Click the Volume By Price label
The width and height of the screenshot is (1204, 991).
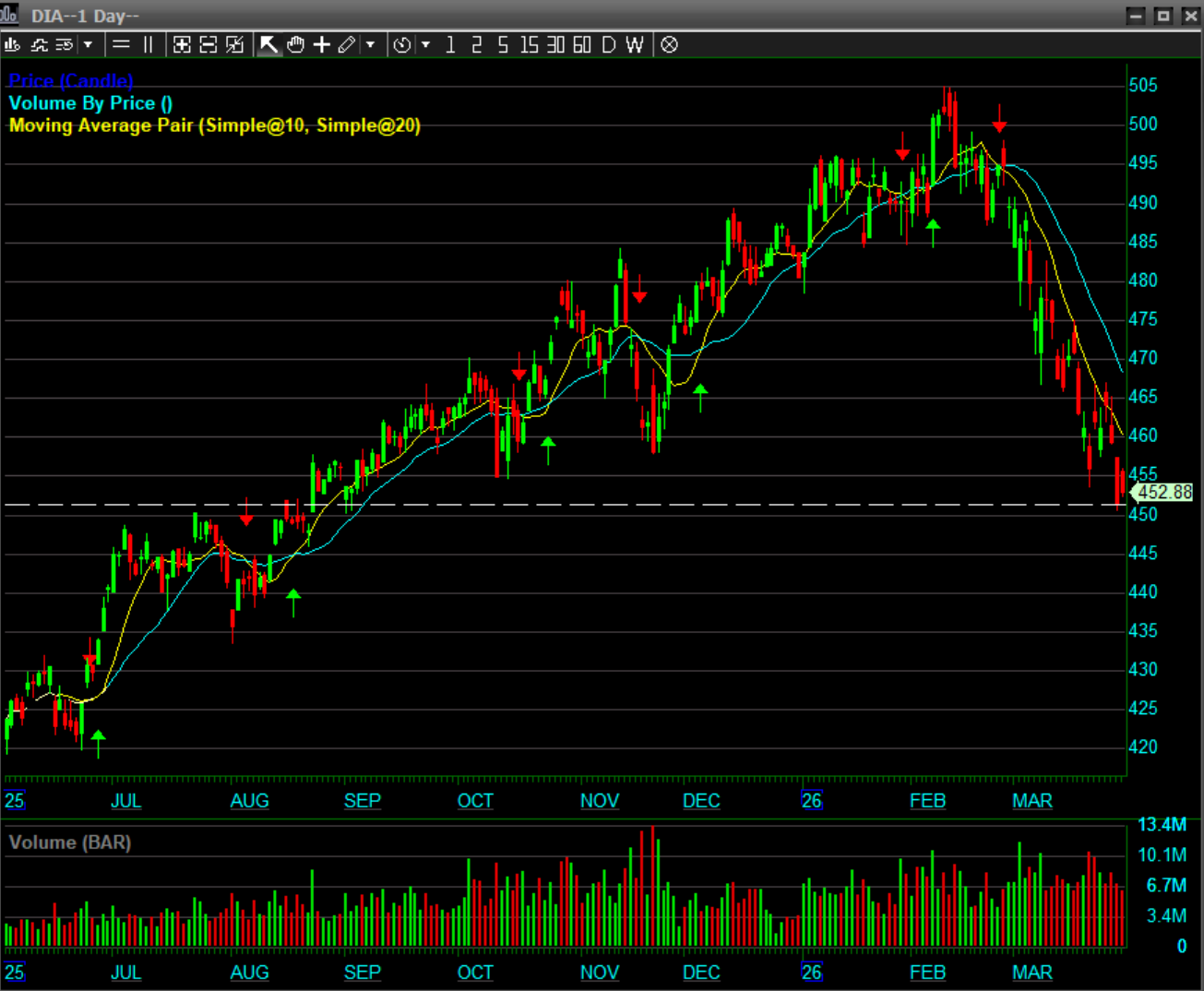[x=90, y=103]
